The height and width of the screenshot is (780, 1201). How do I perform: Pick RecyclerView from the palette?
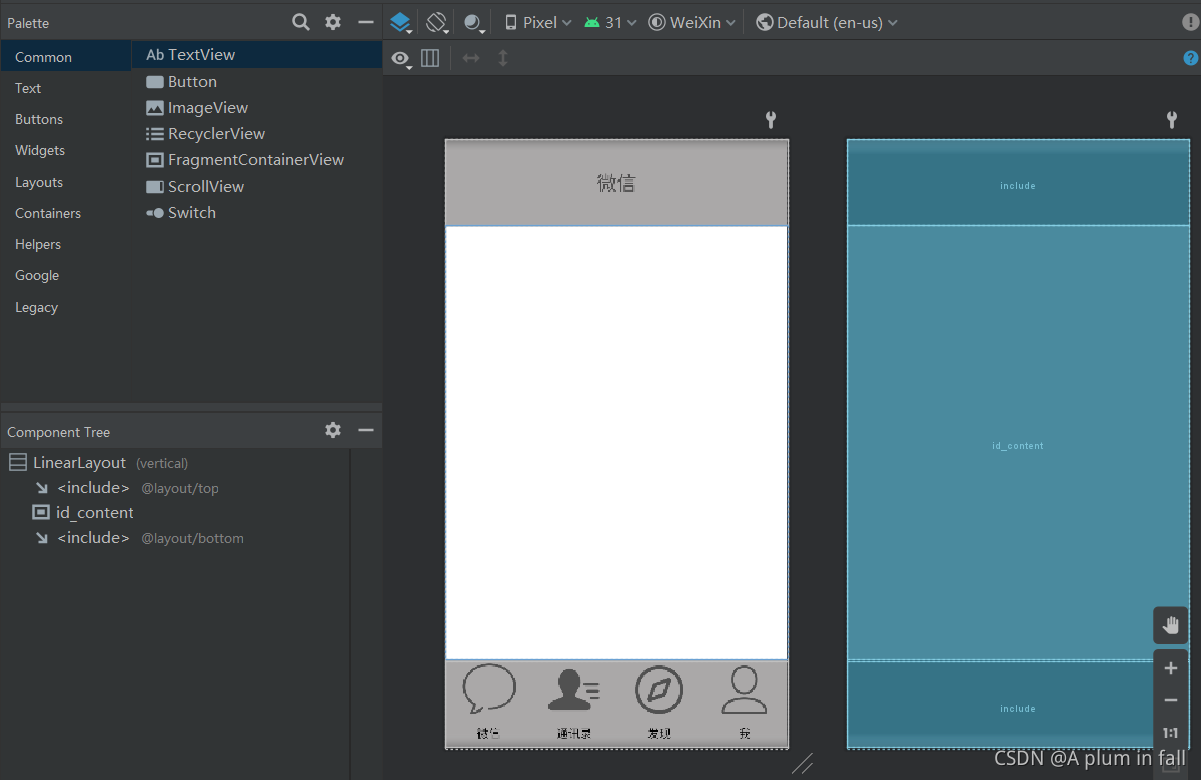click(257, 133)
